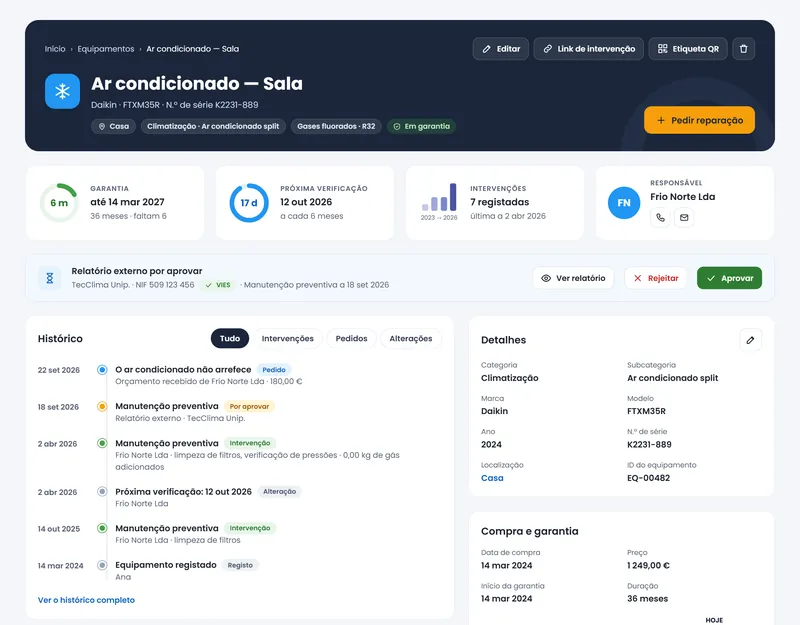Click the Em garantia status badge
The width and height of the screenshot is (800, 625).
click(421, 127)
